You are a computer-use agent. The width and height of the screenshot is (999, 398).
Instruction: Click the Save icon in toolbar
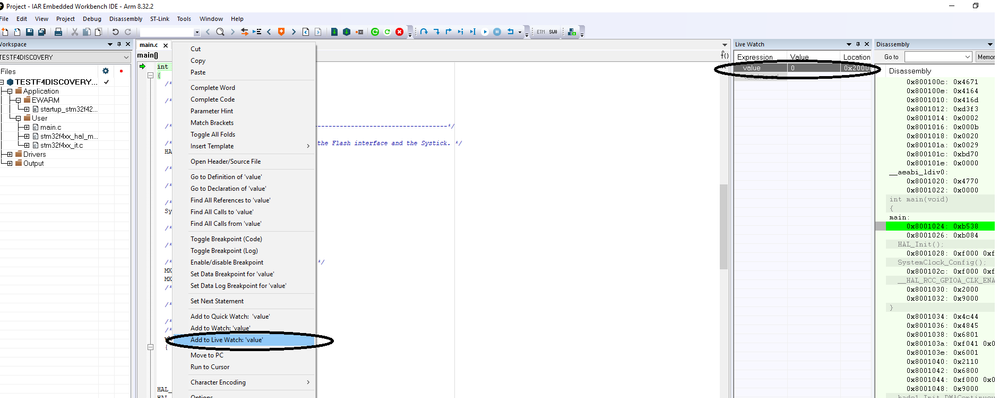(29, 32)
